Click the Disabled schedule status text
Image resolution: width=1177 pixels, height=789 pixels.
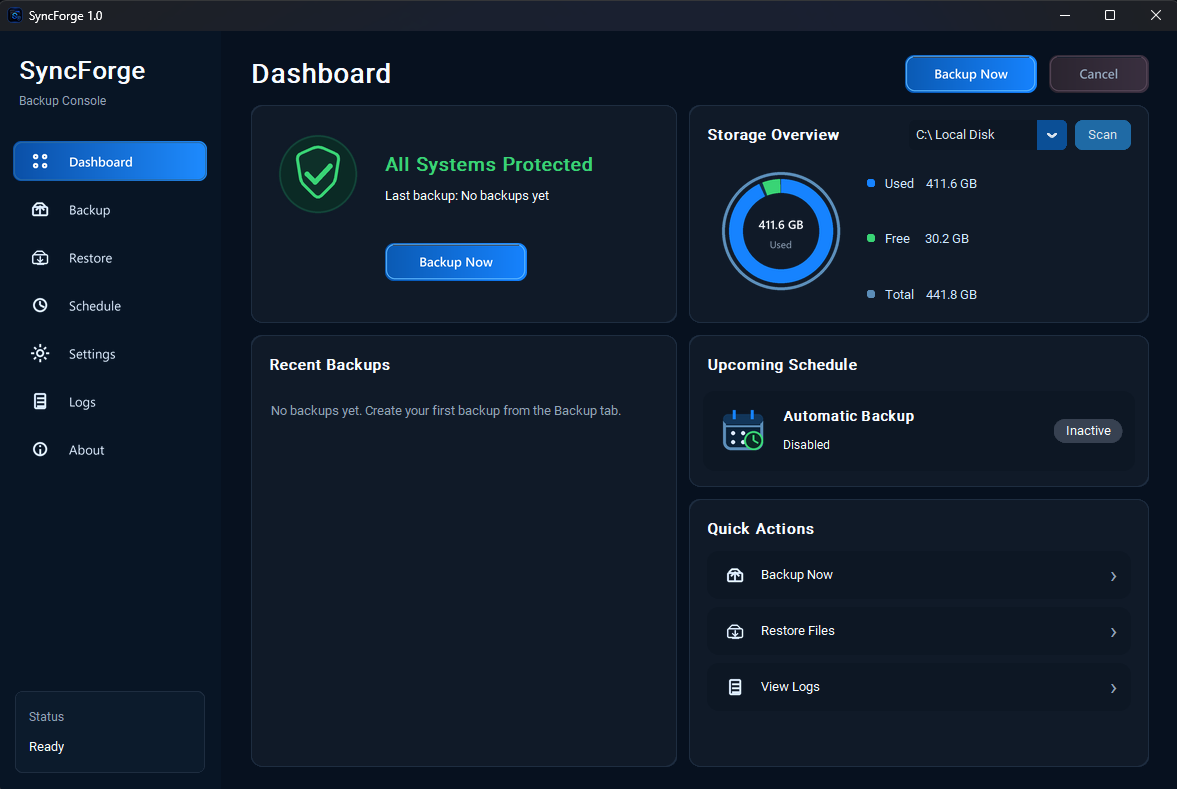tap(806, 444)
